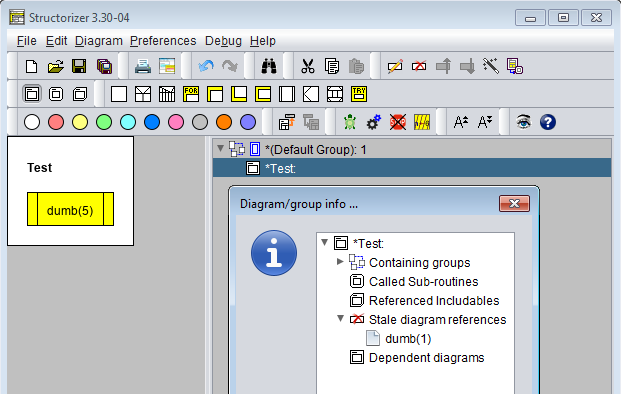Edit the selected element with pencil icon
Screen dimensions: 621x394
point(395,66)
